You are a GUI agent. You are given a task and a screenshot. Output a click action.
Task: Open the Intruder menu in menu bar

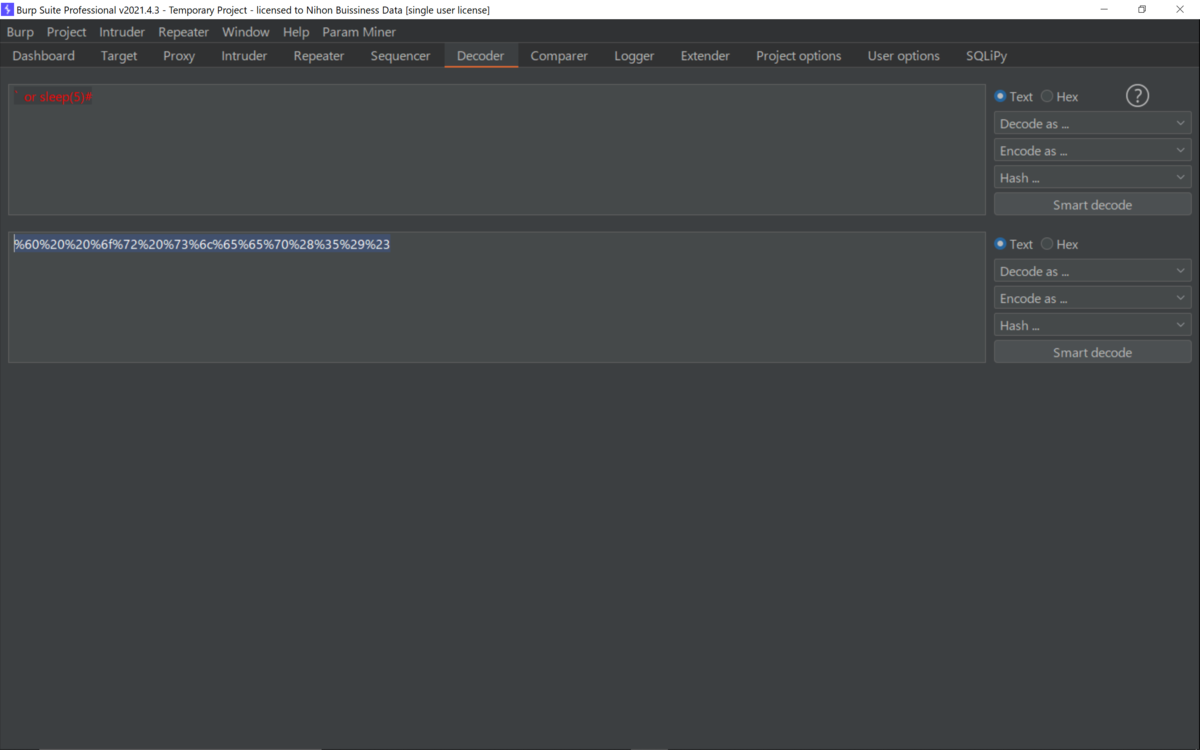pos(122,32)
